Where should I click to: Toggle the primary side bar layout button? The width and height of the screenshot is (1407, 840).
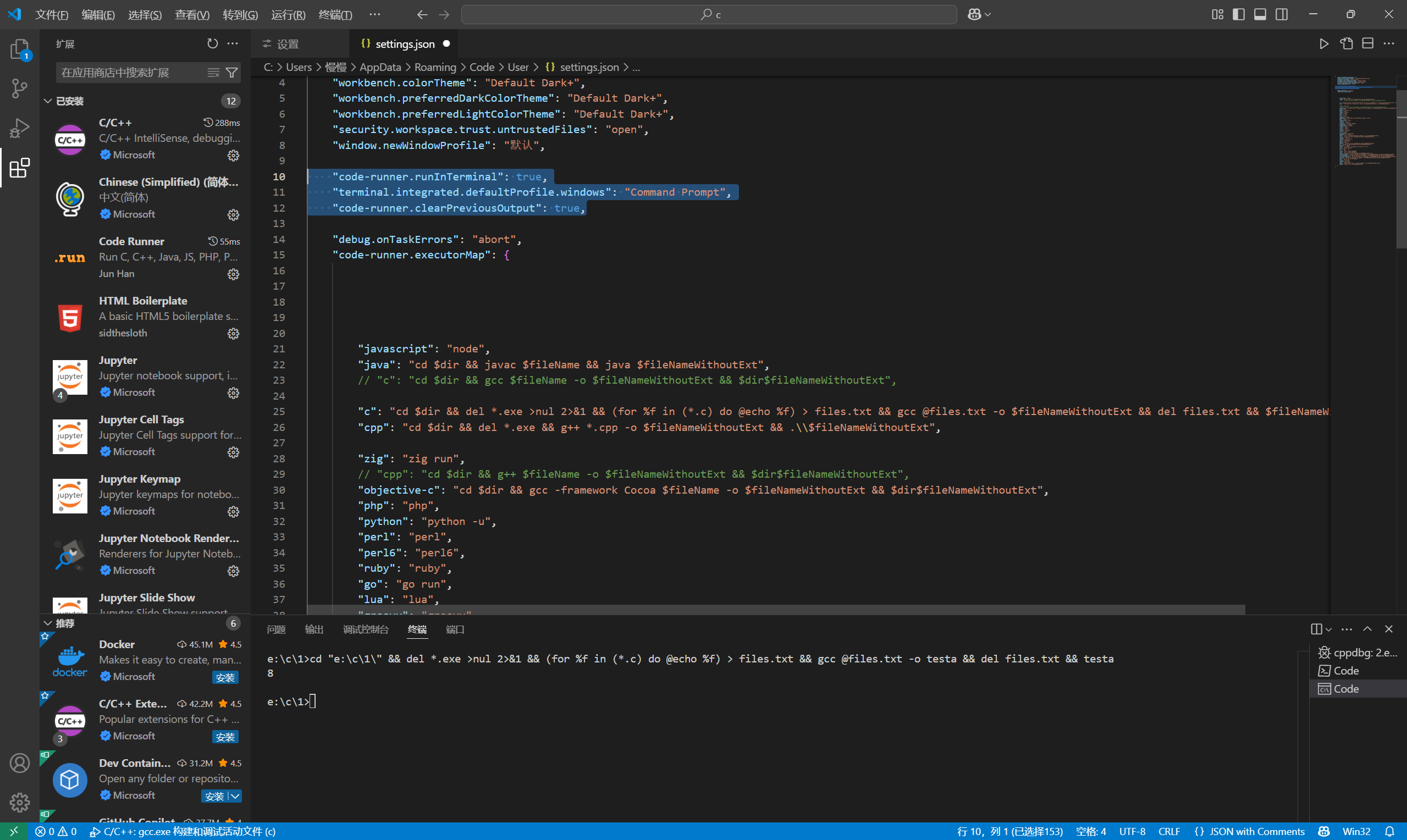click(x=1238, y=14)
